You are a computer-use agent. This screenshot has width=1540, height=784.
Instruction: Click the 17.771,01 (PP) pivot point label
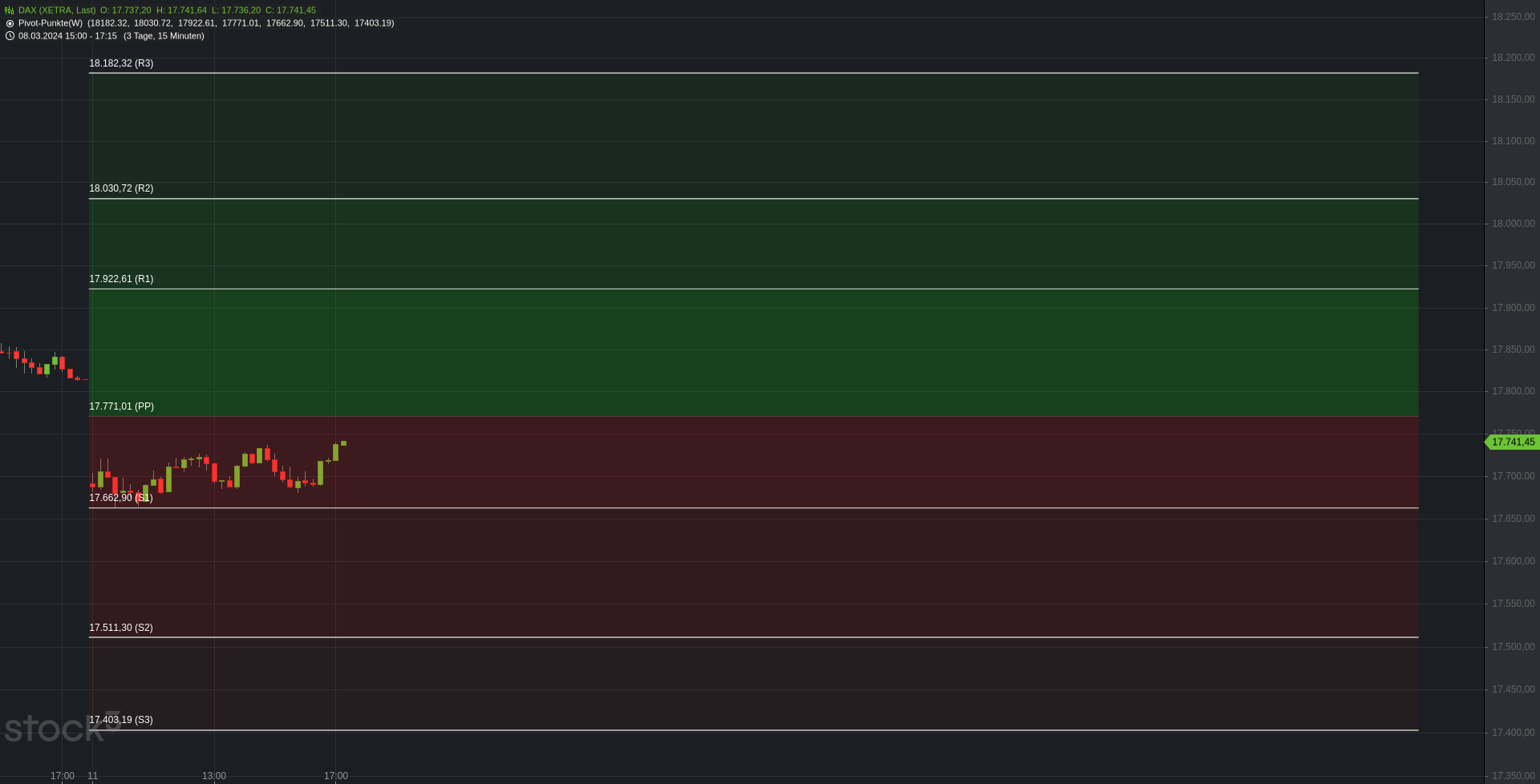click(122, 406)
